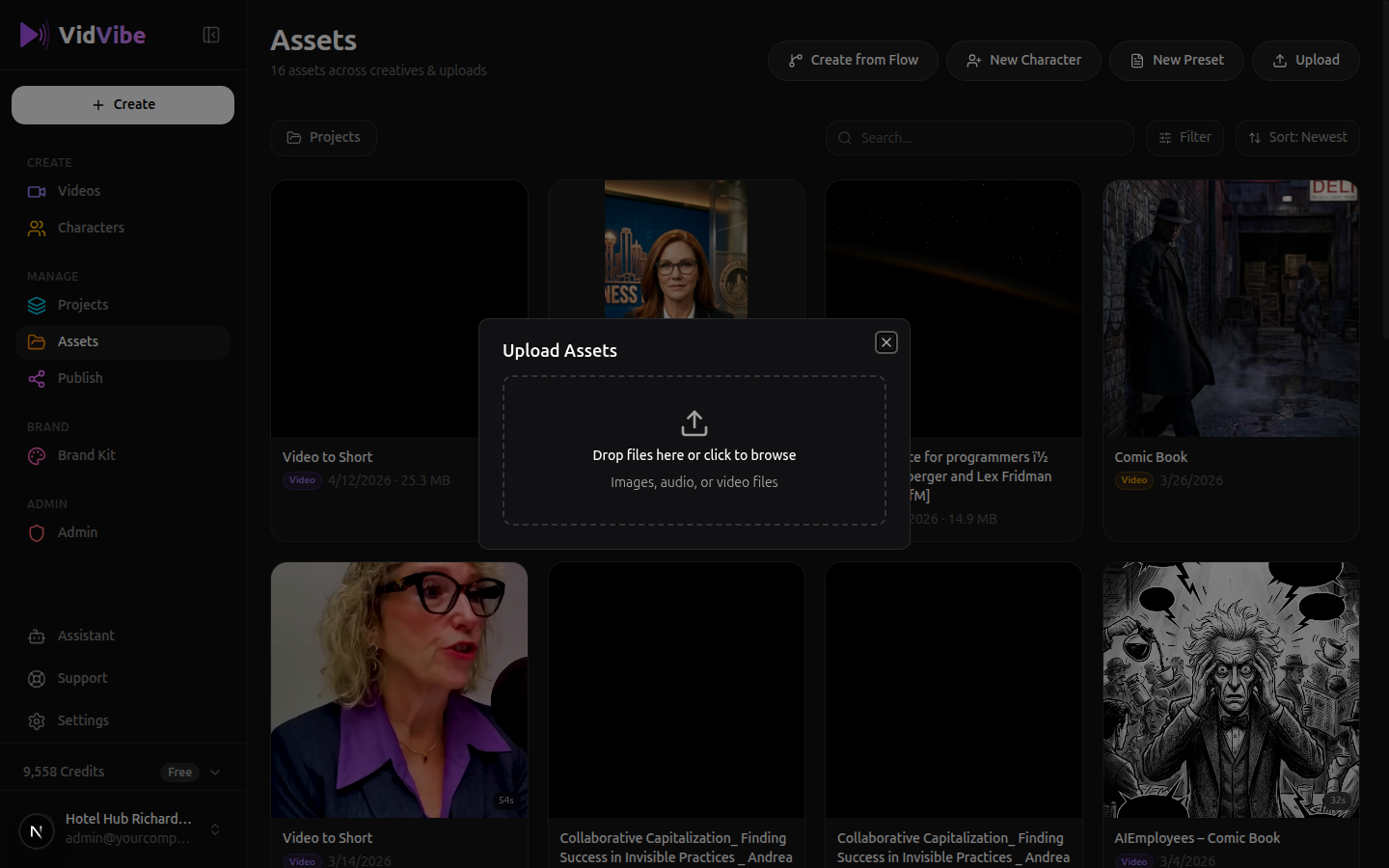Viewport: 1389px width, 868px height.
Task: Click the Publish share icon
Action: tap(37, 379)
